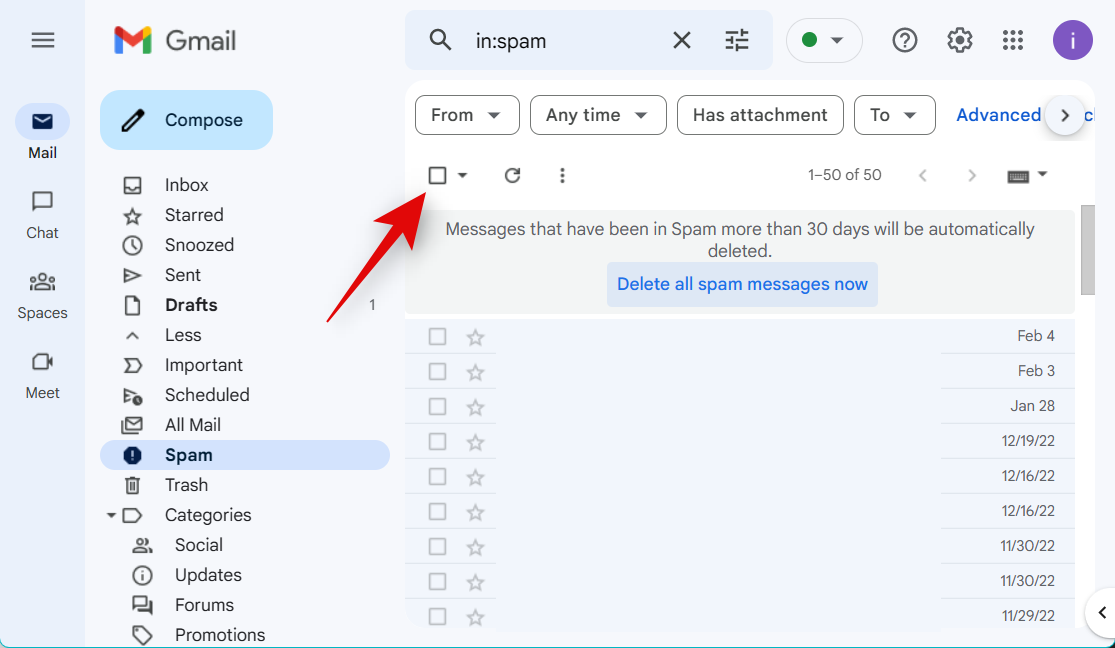
Task: Open the select dropdown arrow beside checkbox
Action: coord(462,175)
